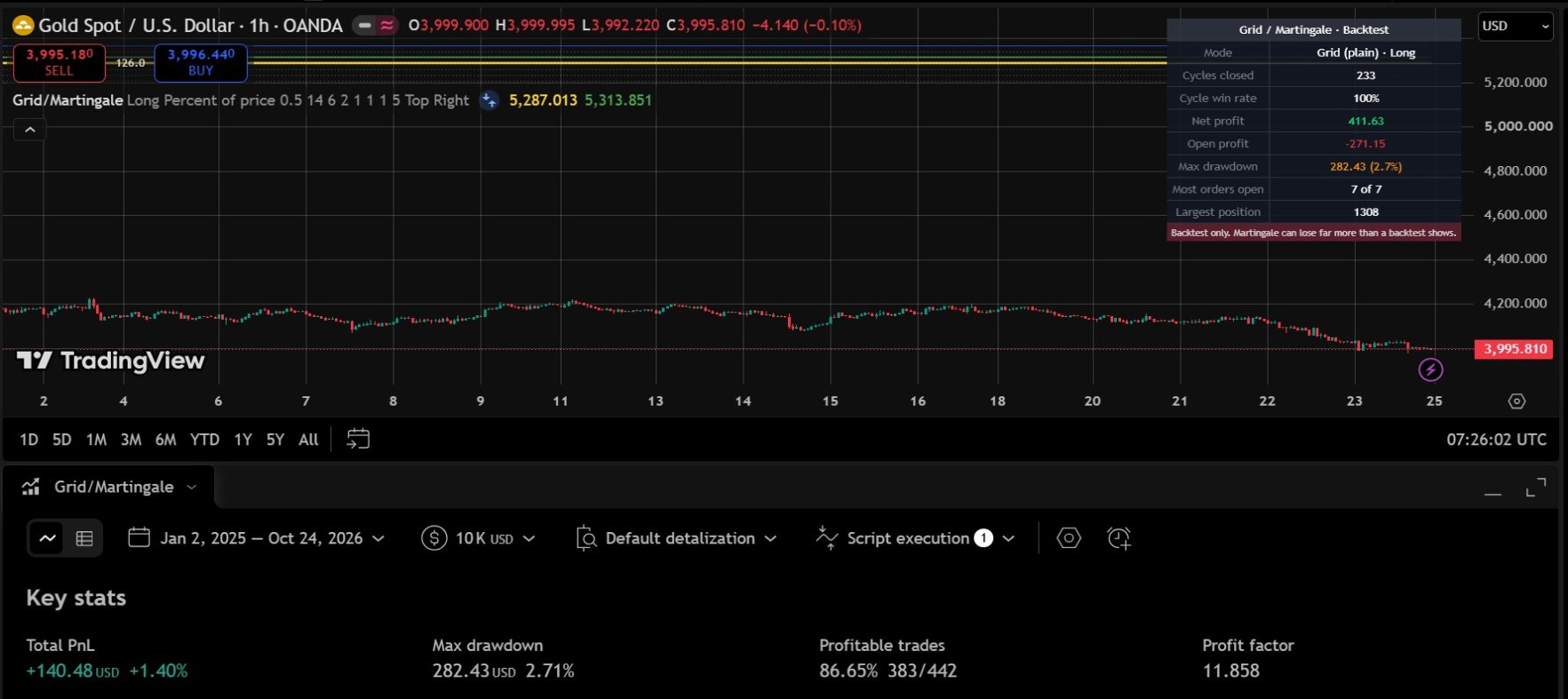The height and width of the screenshot is (699, 1568).
Task: Select the 1Y time range
Action: coord(243,440)
